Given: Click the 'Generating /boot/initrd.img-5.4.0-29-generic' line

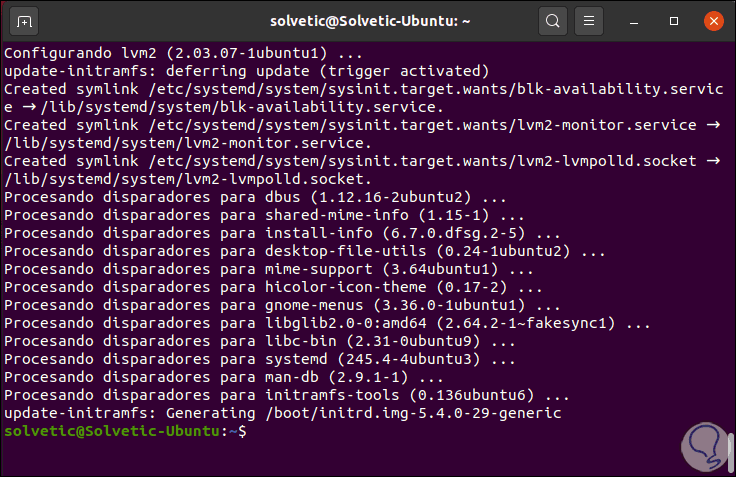Looking at the screenshot, I should tap(283, 413).
